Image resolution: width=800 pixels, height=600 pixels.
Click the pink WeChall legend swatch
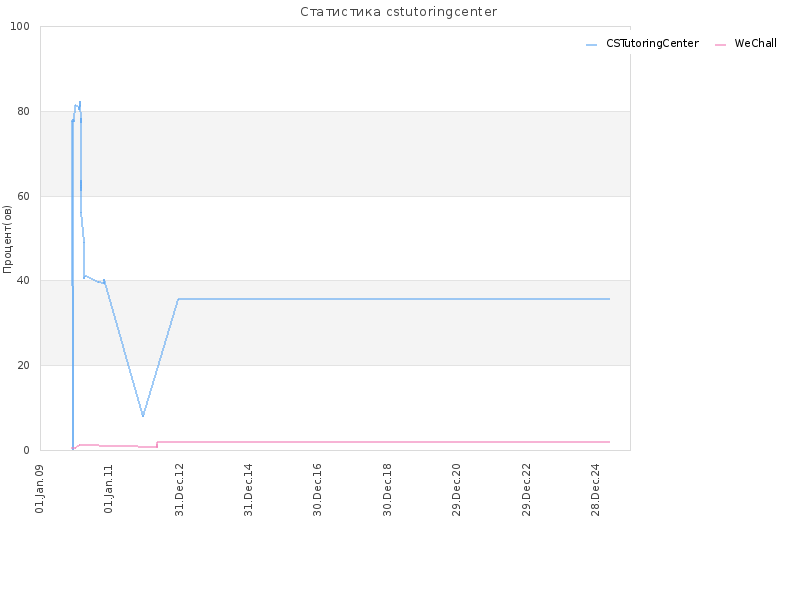tap(720, 45)
